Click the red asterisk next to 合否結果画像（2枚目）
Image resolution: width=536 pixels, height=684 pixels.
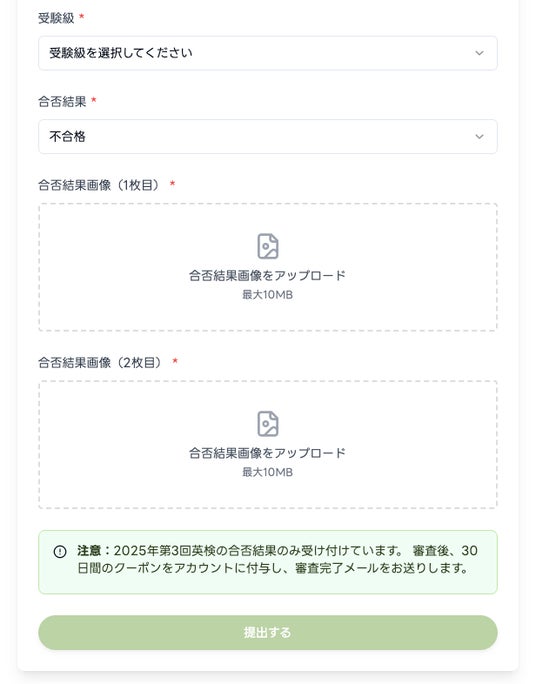[175, 361]
